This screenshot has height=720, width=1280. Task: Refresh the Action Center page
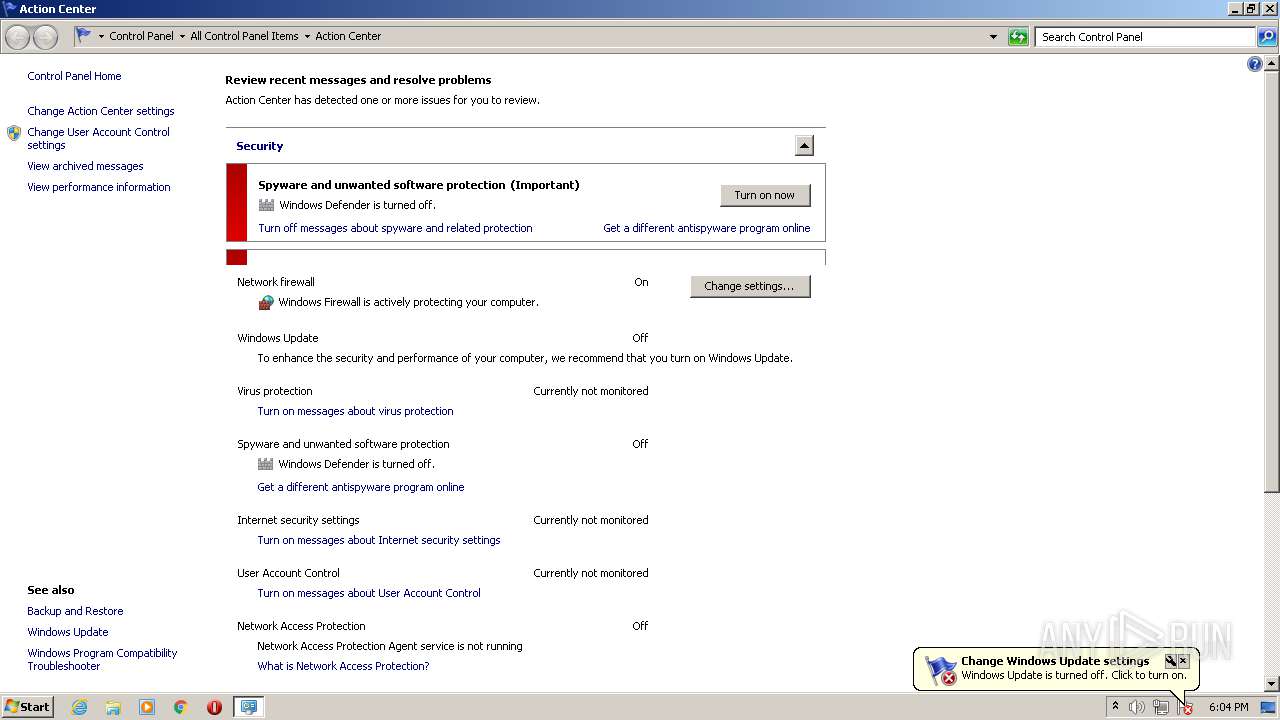1018,37
